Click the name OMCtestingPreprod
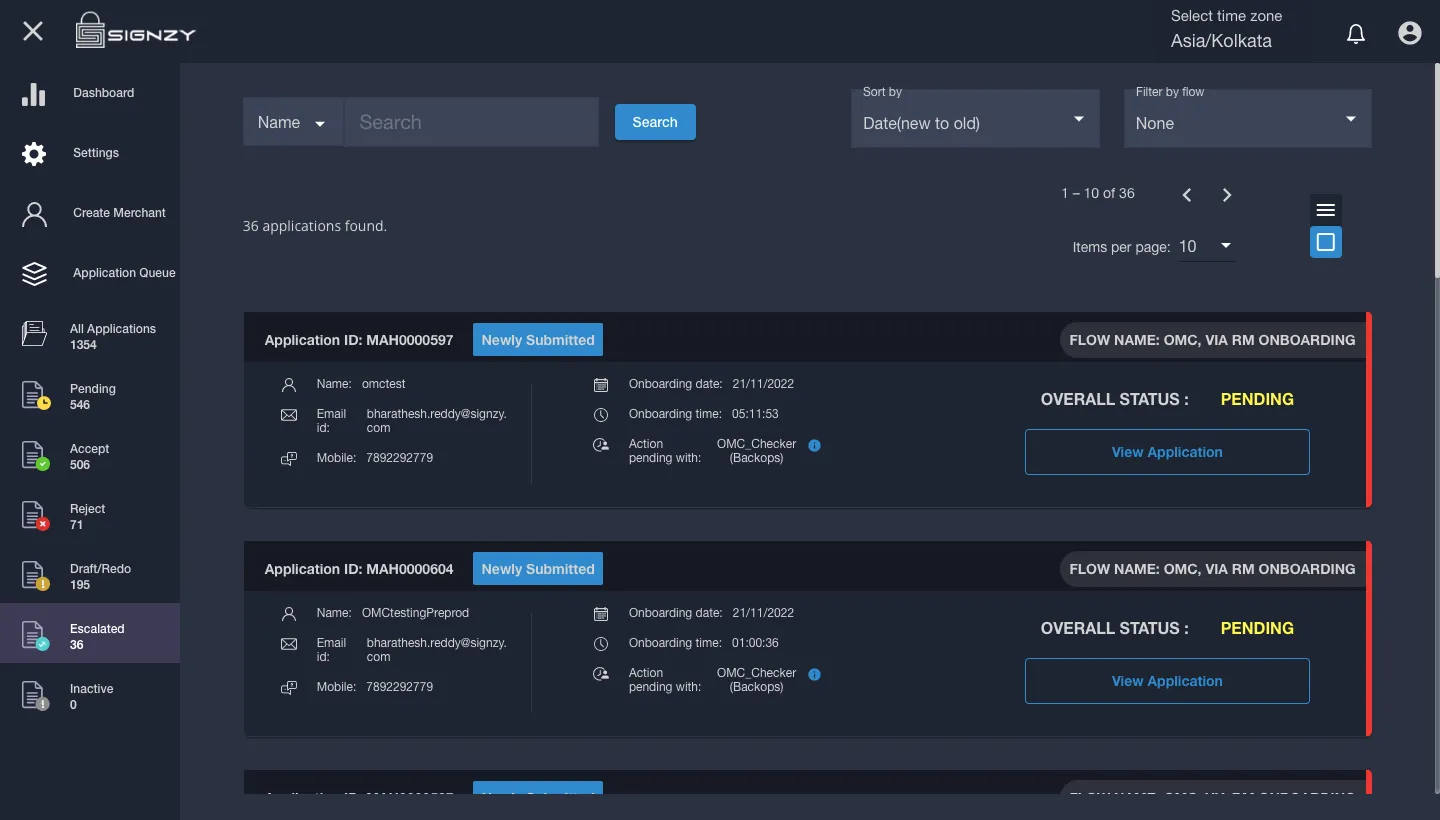This screenshot has height=820, width=1440. pyautogui.click(x=415, y=613)
